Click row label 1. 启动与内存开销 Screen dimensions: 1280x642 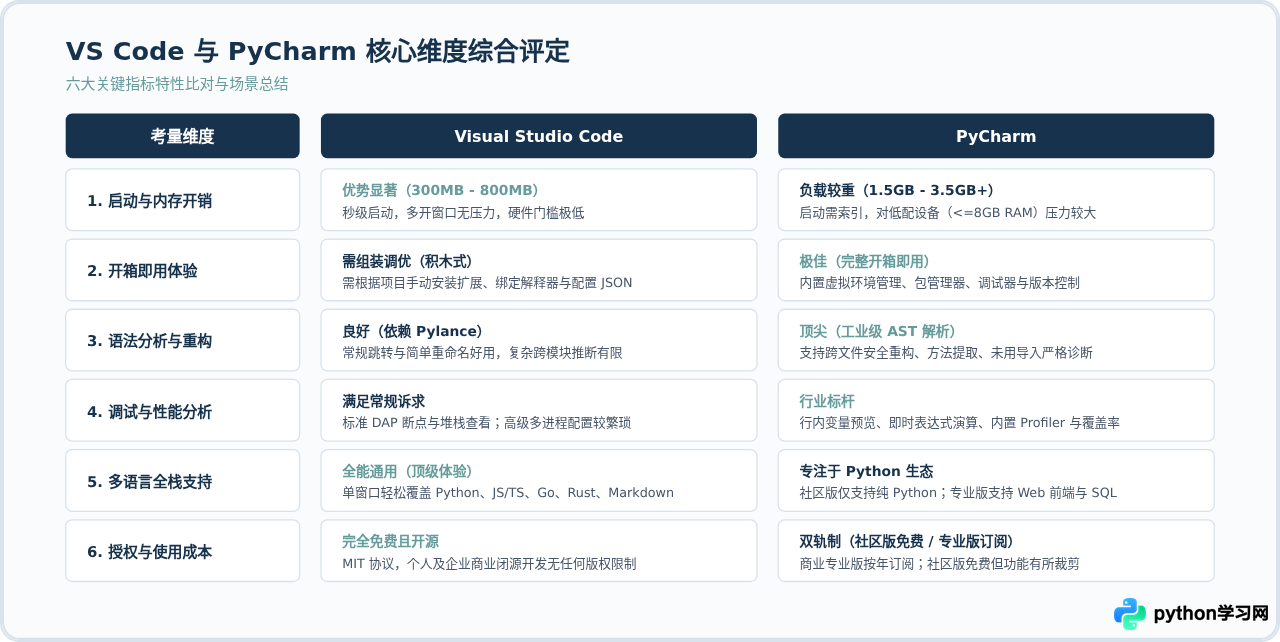point(149,200)
